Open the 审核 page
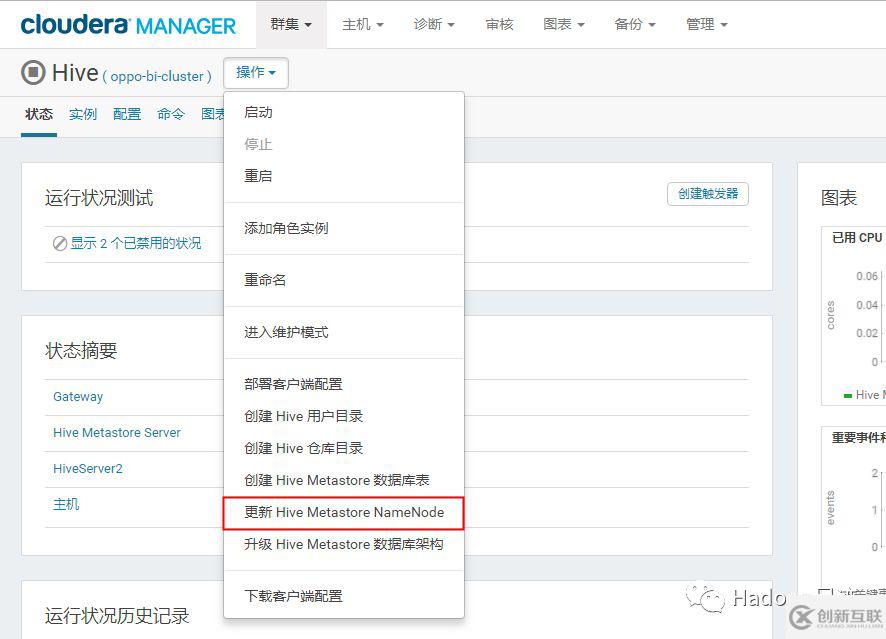The height and width of the screenshot is (639, 886). point(500,24)
